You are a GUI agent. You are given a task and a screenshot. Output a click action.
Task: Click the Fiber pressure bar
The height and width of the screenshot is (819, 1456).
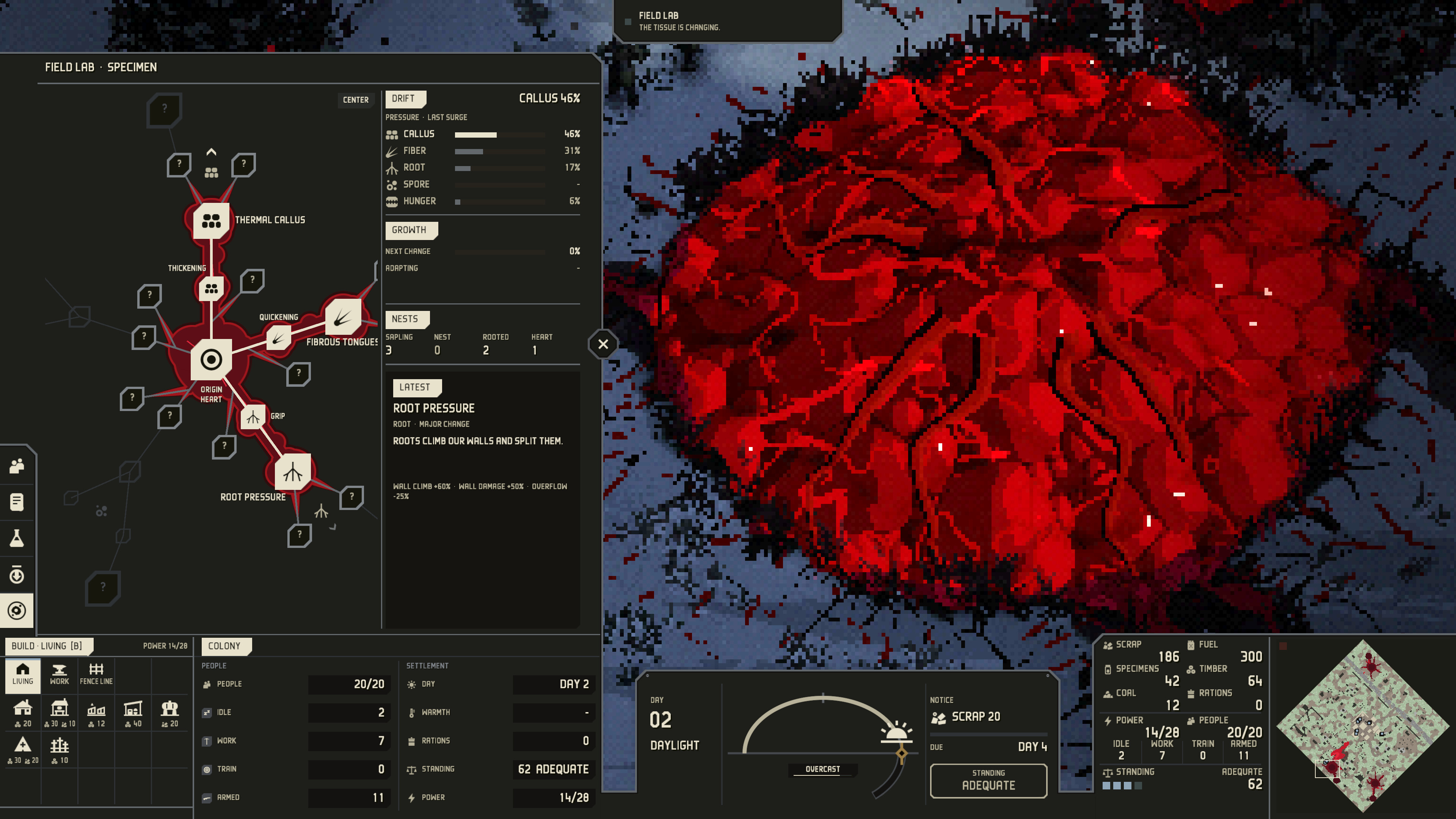coord(500,152)
